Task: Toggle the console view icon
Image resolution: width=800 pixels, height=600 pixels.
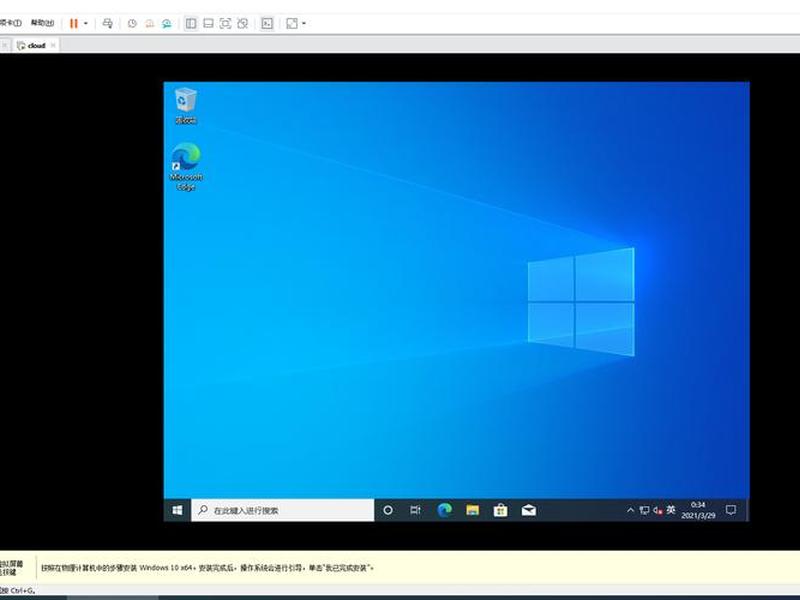Action: pos(267,23)
